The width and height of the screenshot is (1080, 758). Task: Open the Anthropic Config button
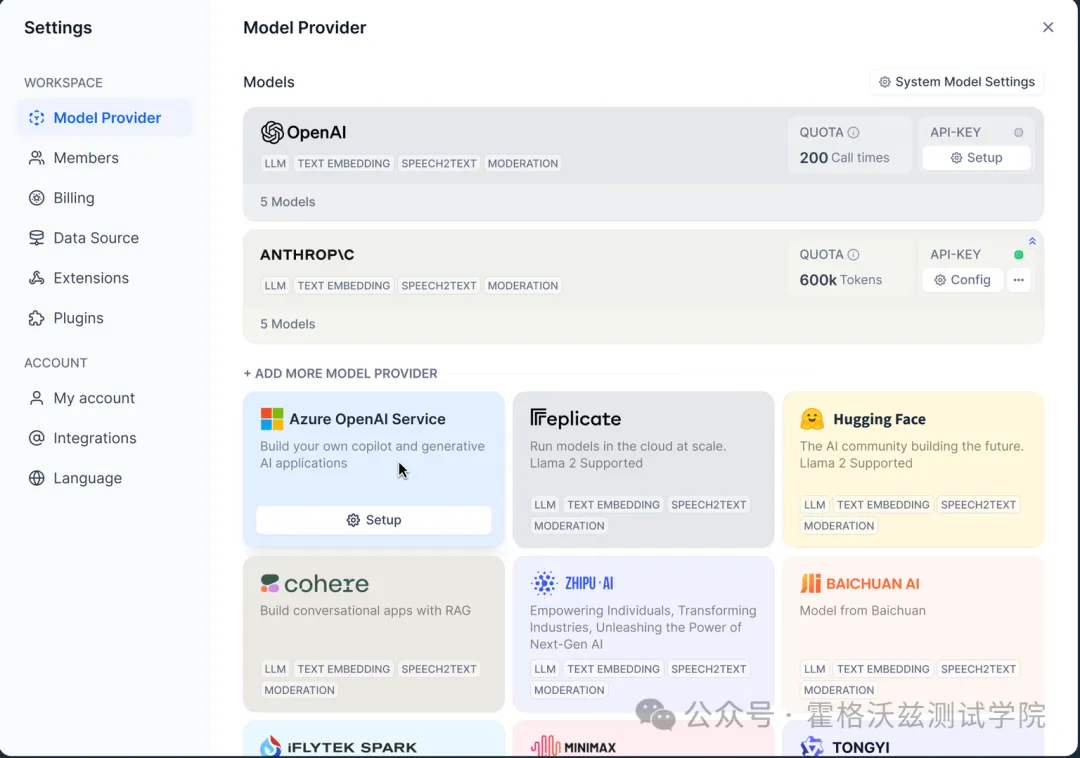(962, 280)
